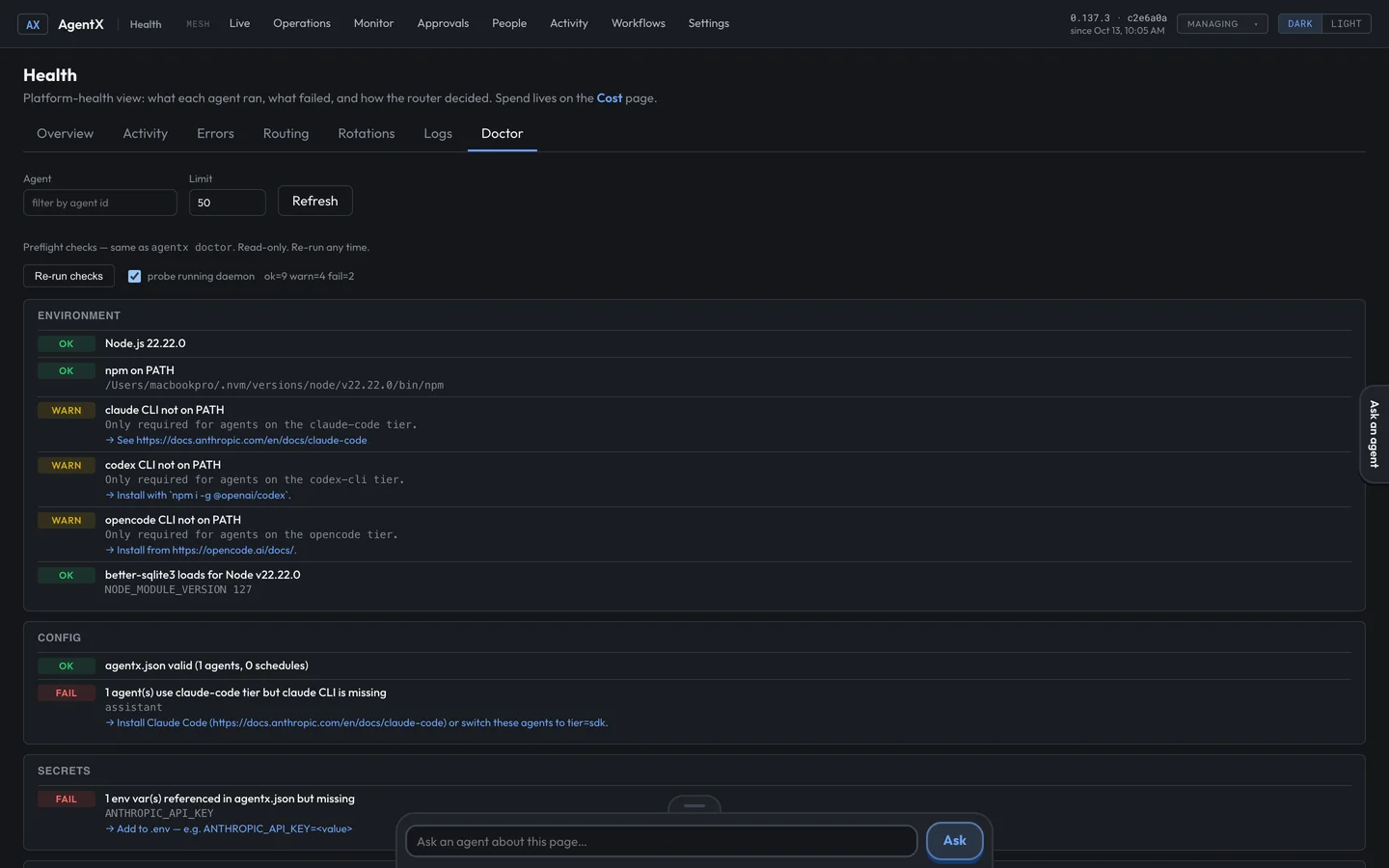Open the Workflows navigation item
Image resolution: width=1389 pixels, height=868 pixels.
tap(639, 23)
